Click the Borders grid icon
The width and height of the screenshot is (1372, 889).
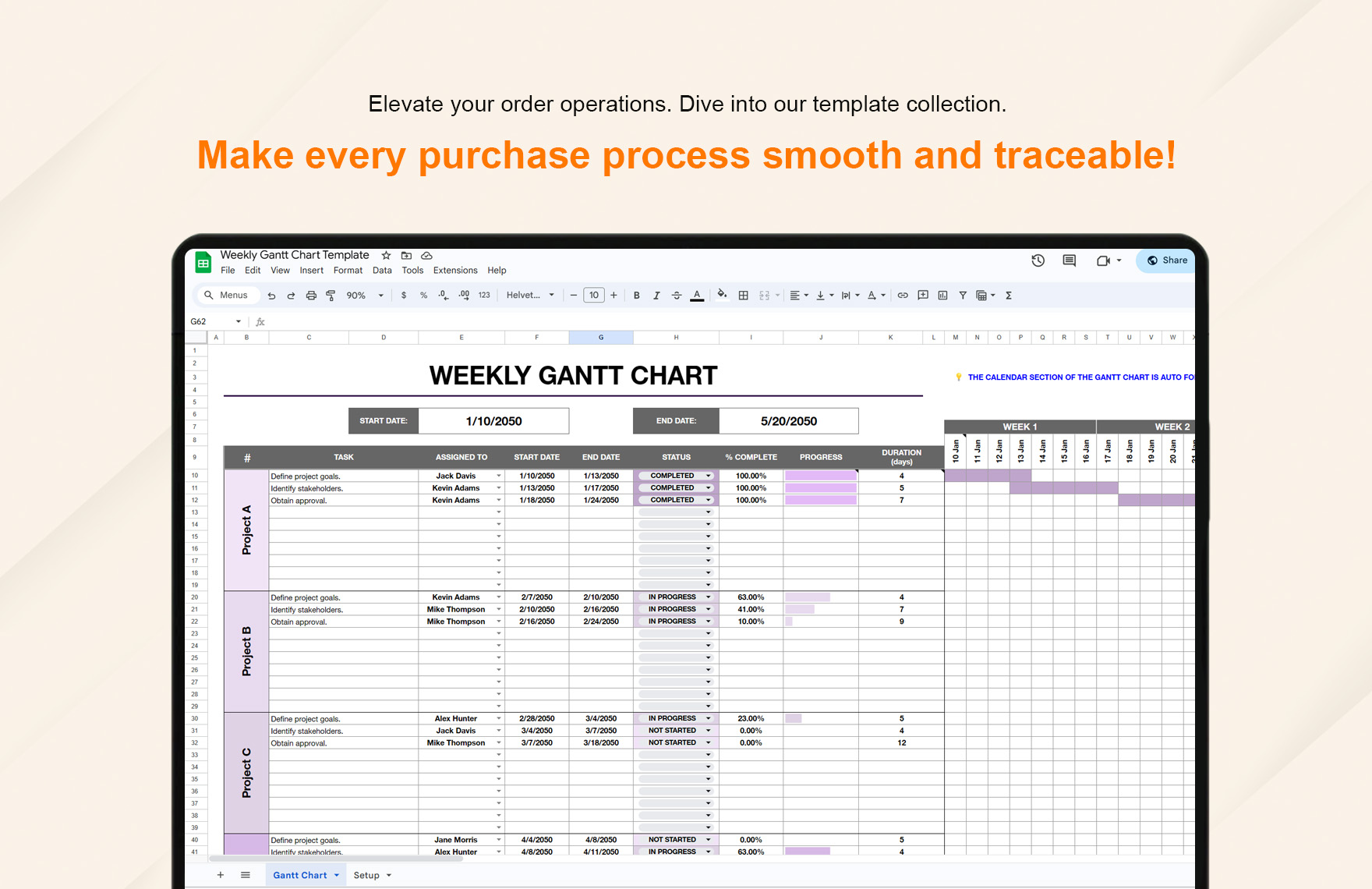[x=743, y=296]
